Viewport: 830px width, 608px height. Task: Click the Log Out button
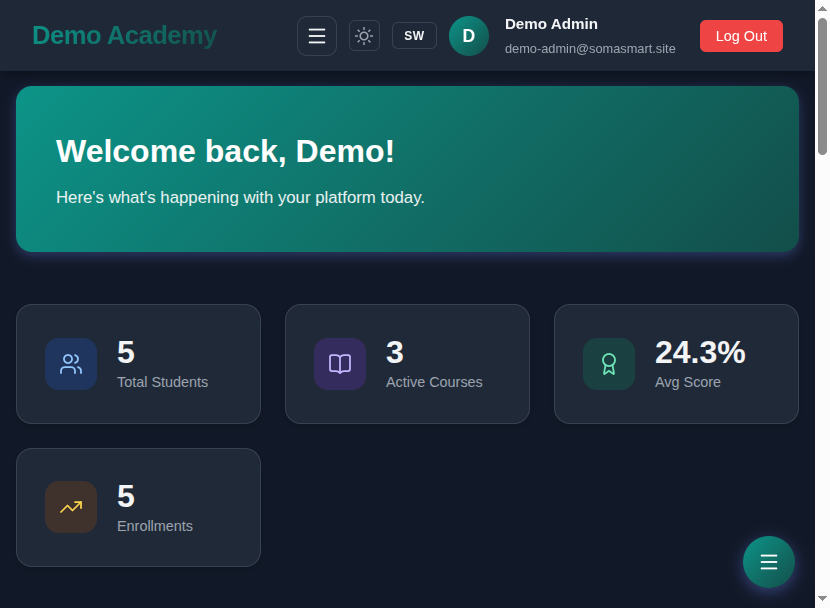[x=741, y=36]
